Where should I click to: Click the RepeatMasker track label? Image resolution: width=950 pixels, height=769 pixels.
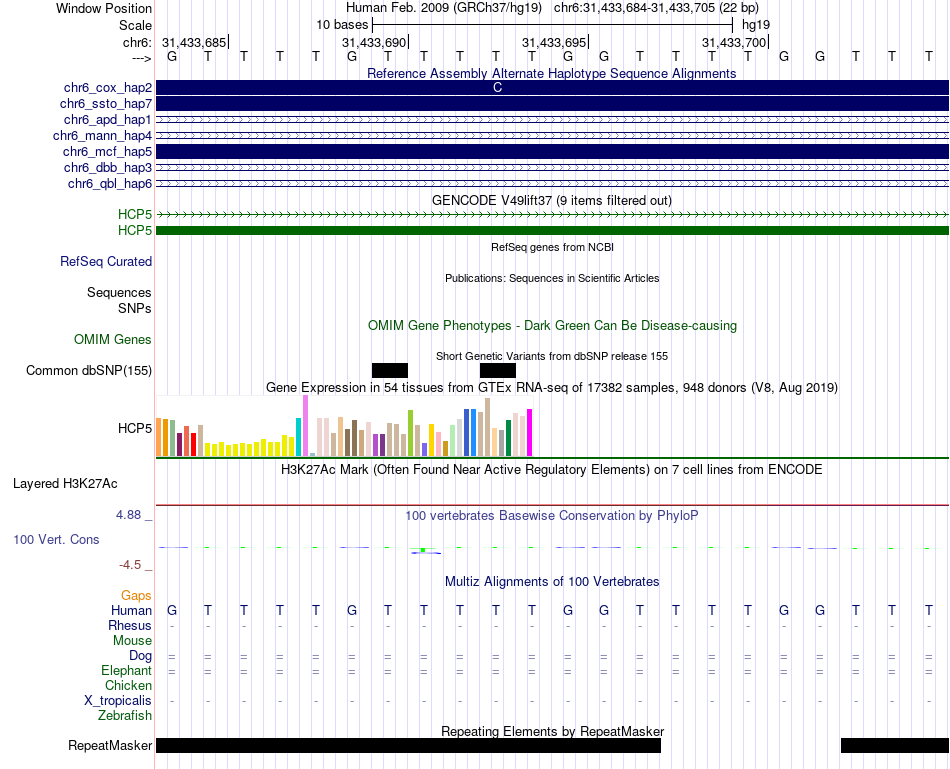tap(110, 745)
